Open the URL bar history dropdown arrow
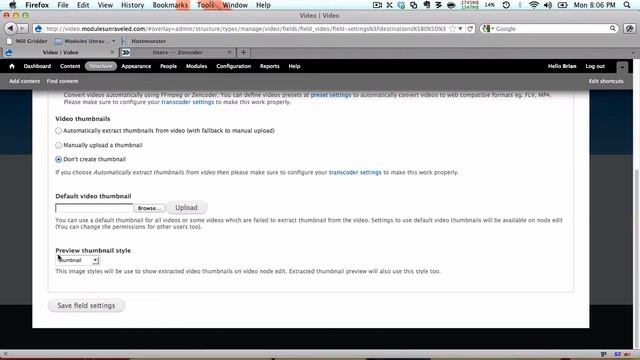 (x=460, y=29)
